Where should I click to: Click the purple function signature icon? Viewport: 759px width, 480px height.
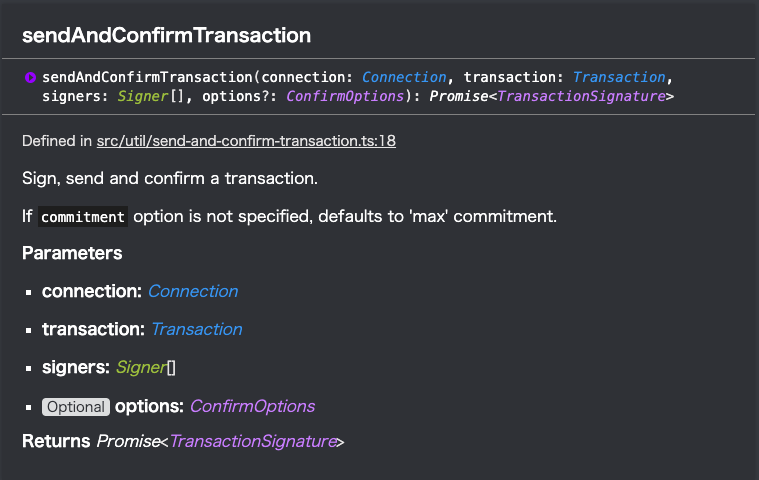(30, 77)
